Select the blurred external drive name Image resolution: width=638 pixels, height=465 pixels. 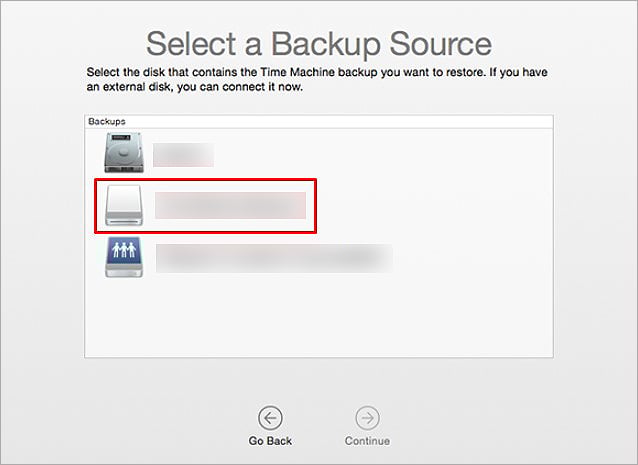230,205
